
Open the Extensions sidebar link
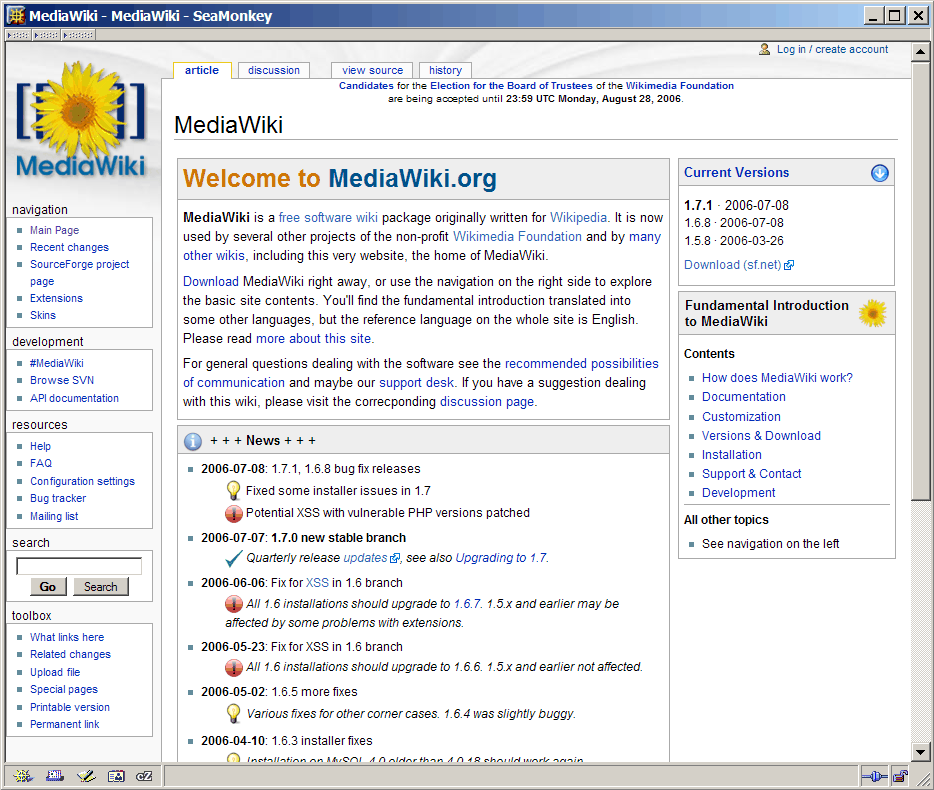pos(57,298)
